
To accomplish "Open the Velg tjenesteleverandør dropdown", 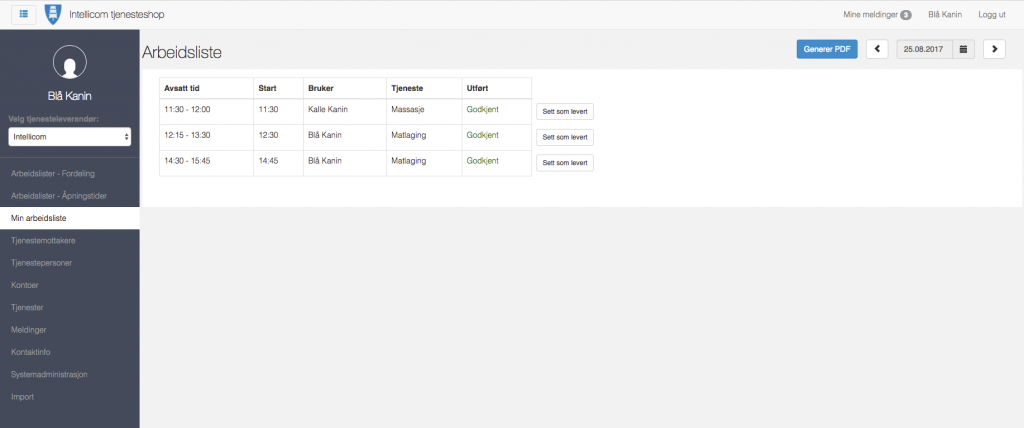I will pyautogui.click(x=69, y=137).
